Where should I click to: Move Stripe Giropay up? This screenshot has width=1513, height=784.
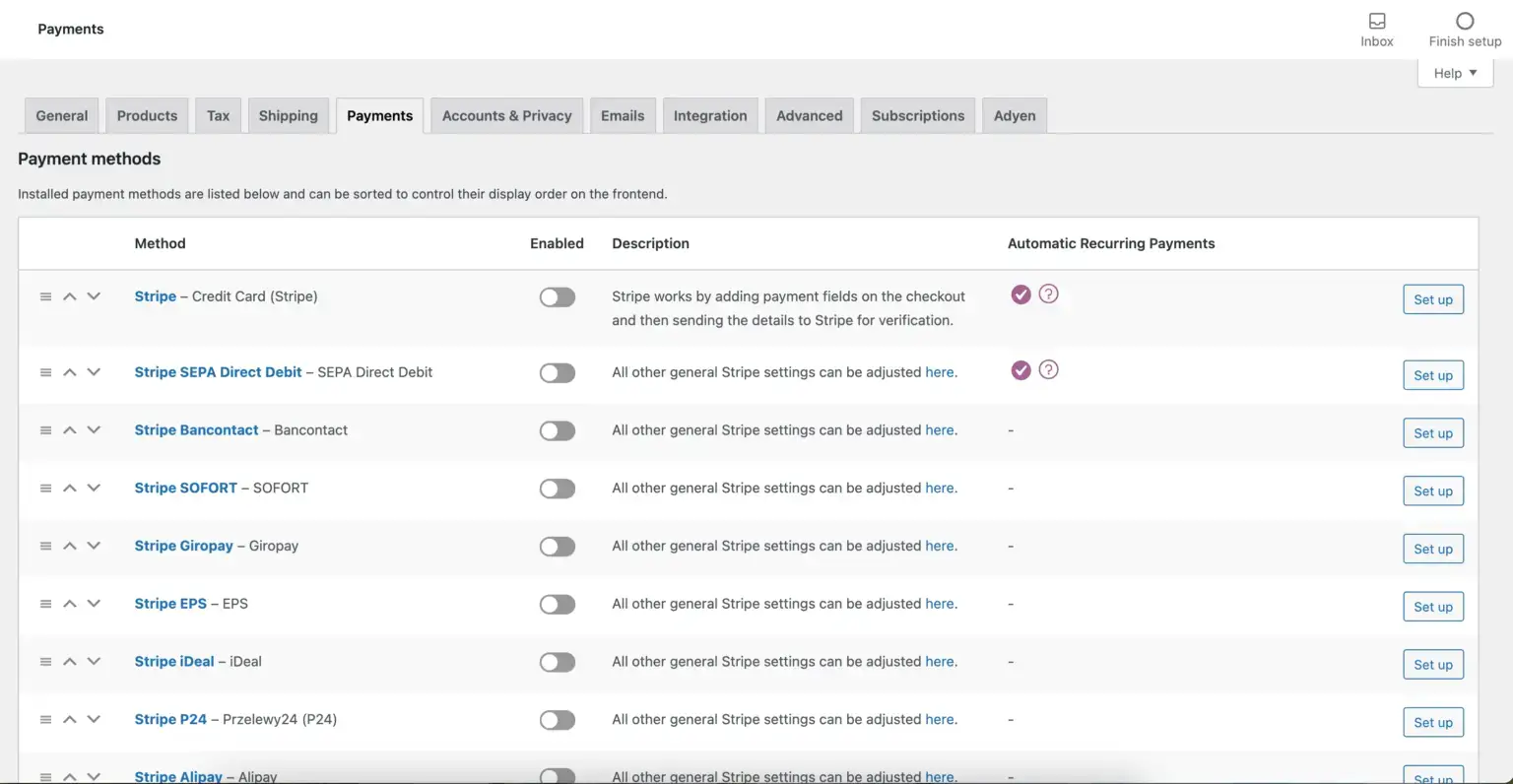pyautogui.click(x=70, y=546)
